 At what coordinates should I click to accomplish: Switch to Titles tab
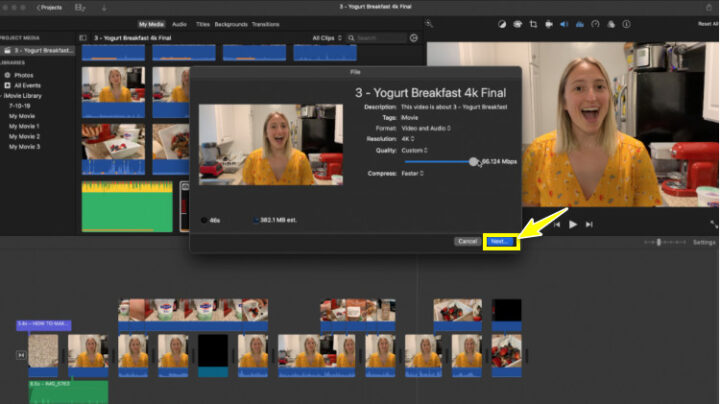click(202, 24)
